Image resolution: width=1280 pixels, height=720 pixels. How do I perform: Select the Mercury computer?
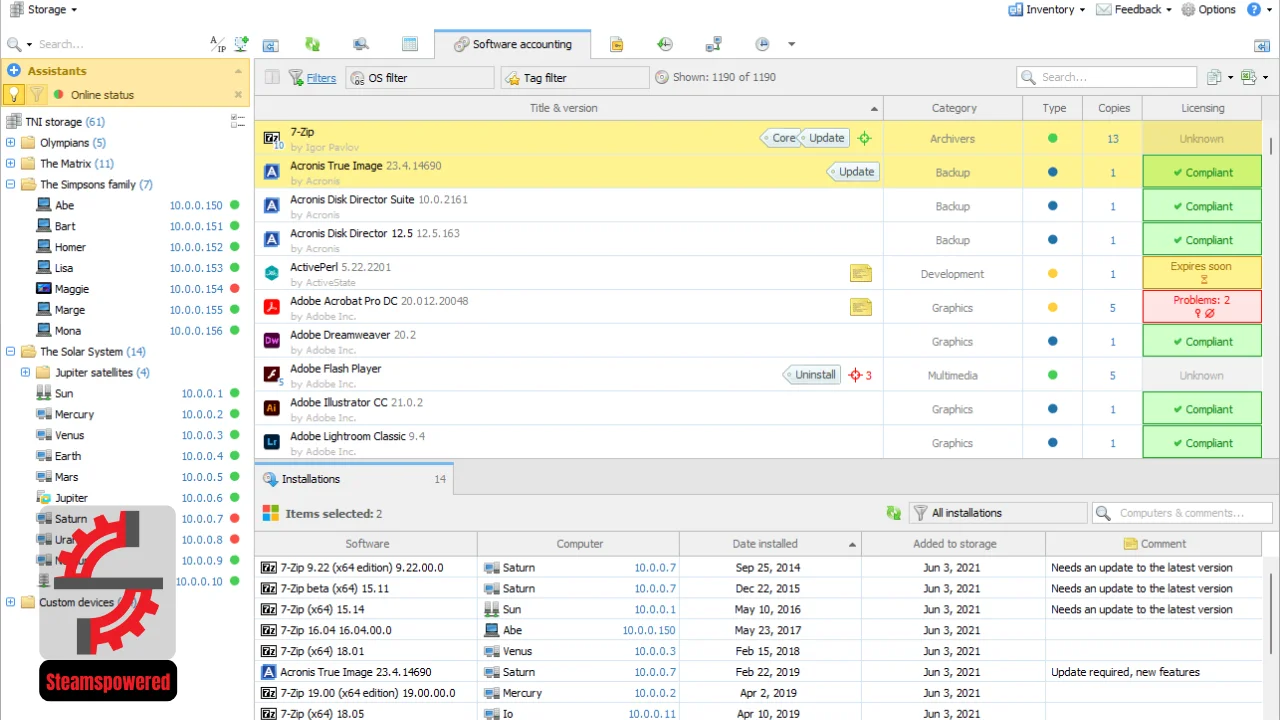coord(74,414)
